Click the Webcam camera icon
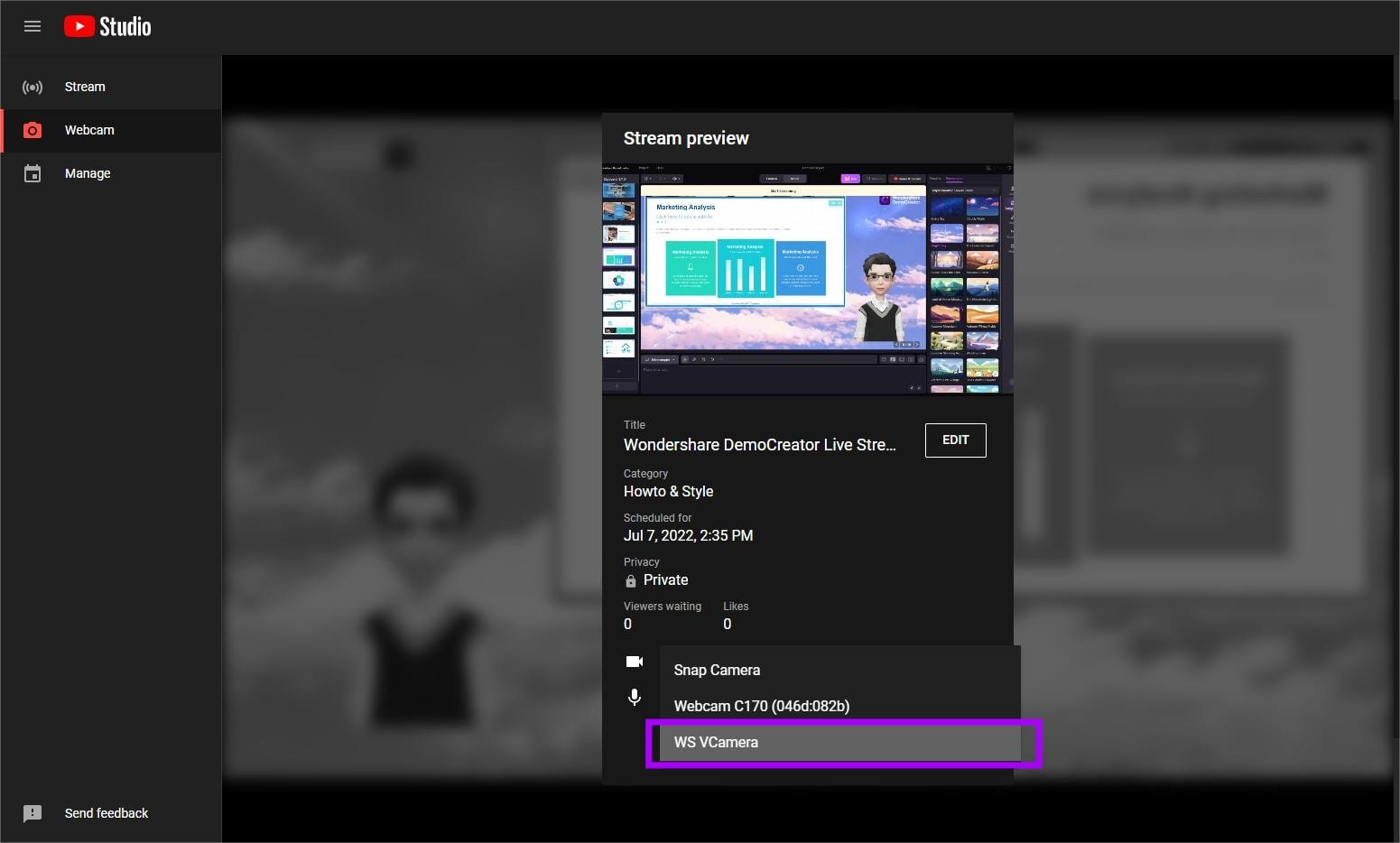 coord(32,130)
